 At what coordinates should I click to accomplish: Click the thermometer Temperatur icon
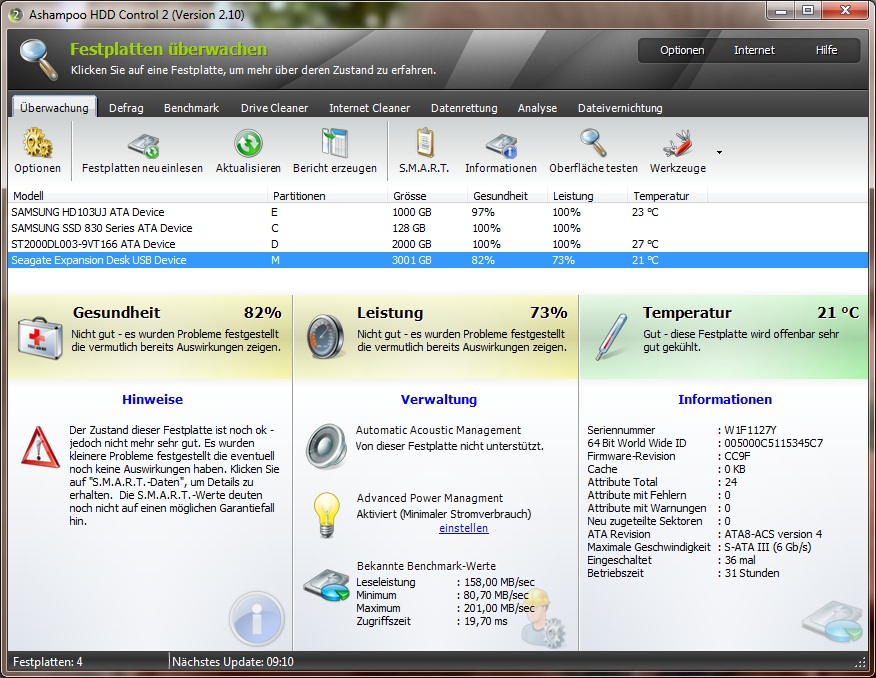[612, 337]
